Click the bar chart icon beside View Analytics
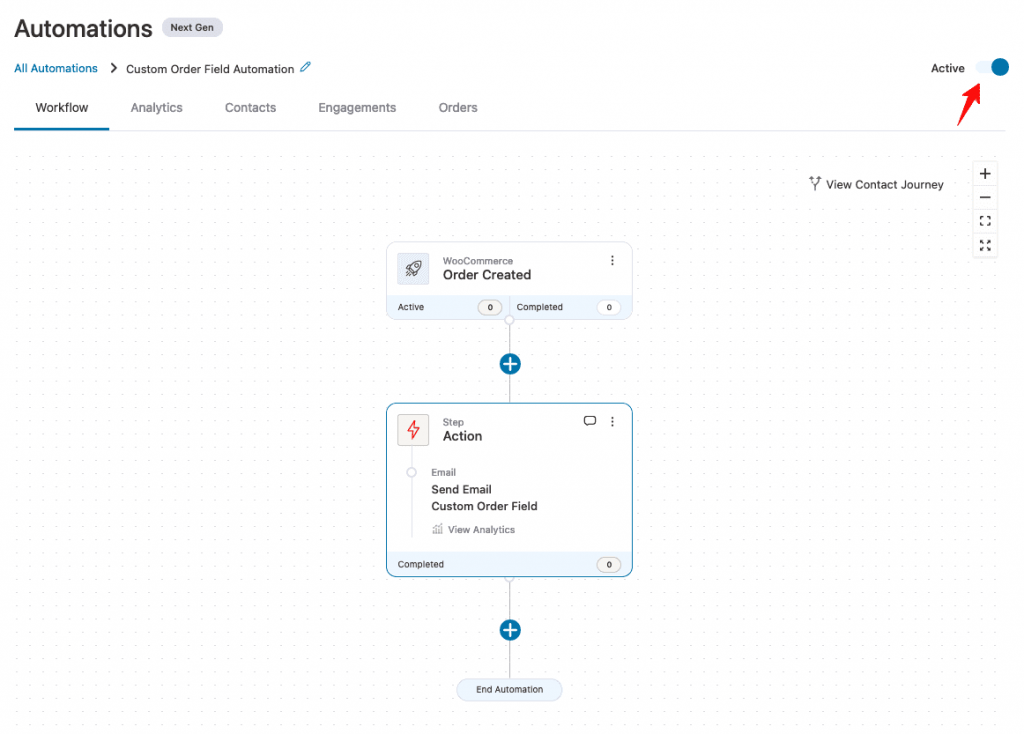This screenshot has width=1024, height=734. pos(437,529)
